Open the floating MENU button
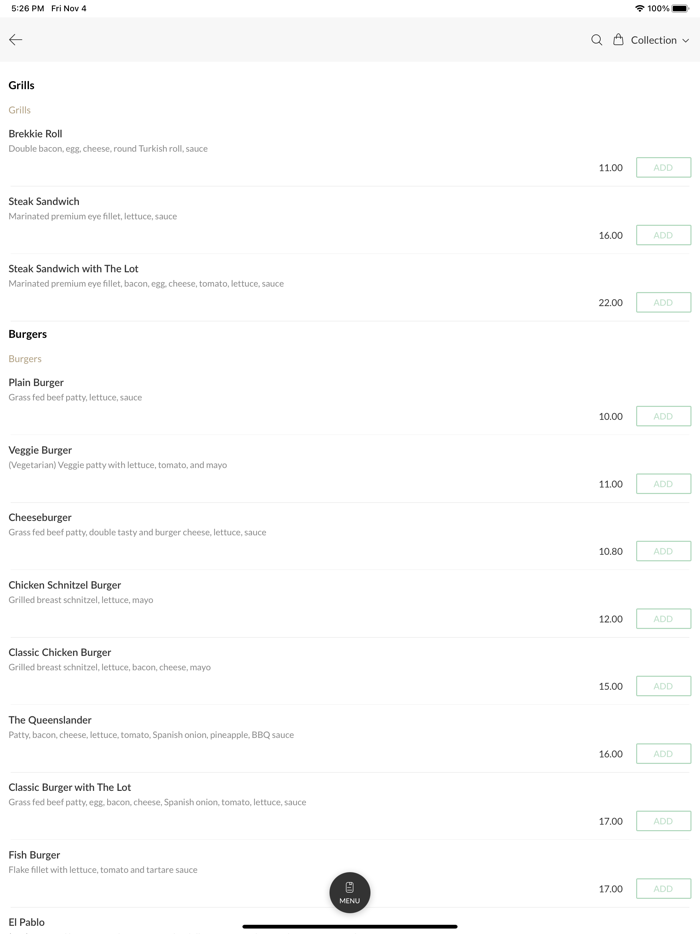Image resolution: width=700 pixels, height=934 pixels. [350, 892]
